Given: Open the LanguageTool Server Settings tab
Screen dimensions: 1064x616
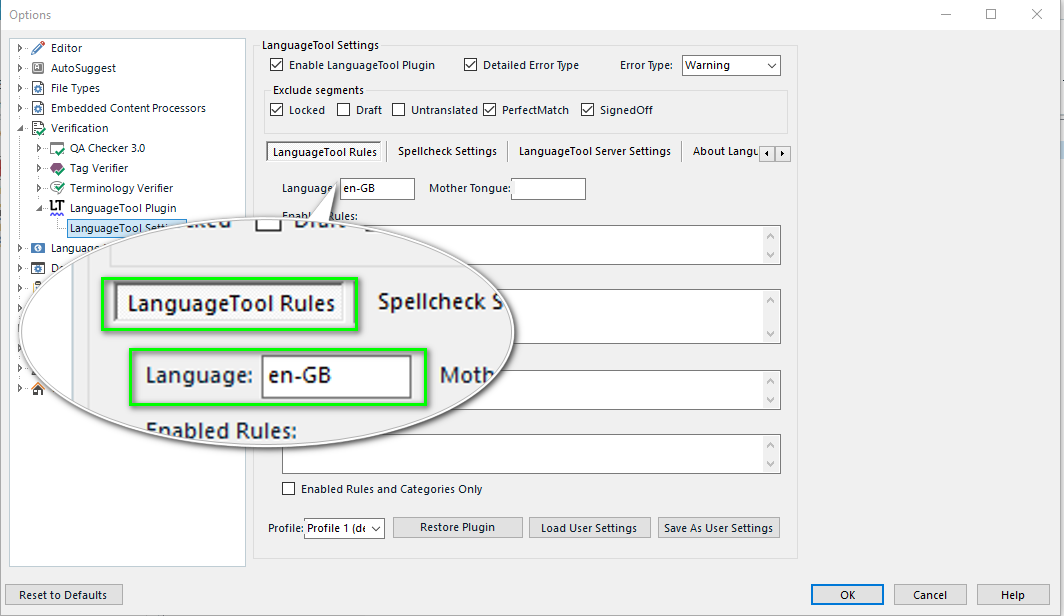Looking at the screenshot, I should pos(594,151).
